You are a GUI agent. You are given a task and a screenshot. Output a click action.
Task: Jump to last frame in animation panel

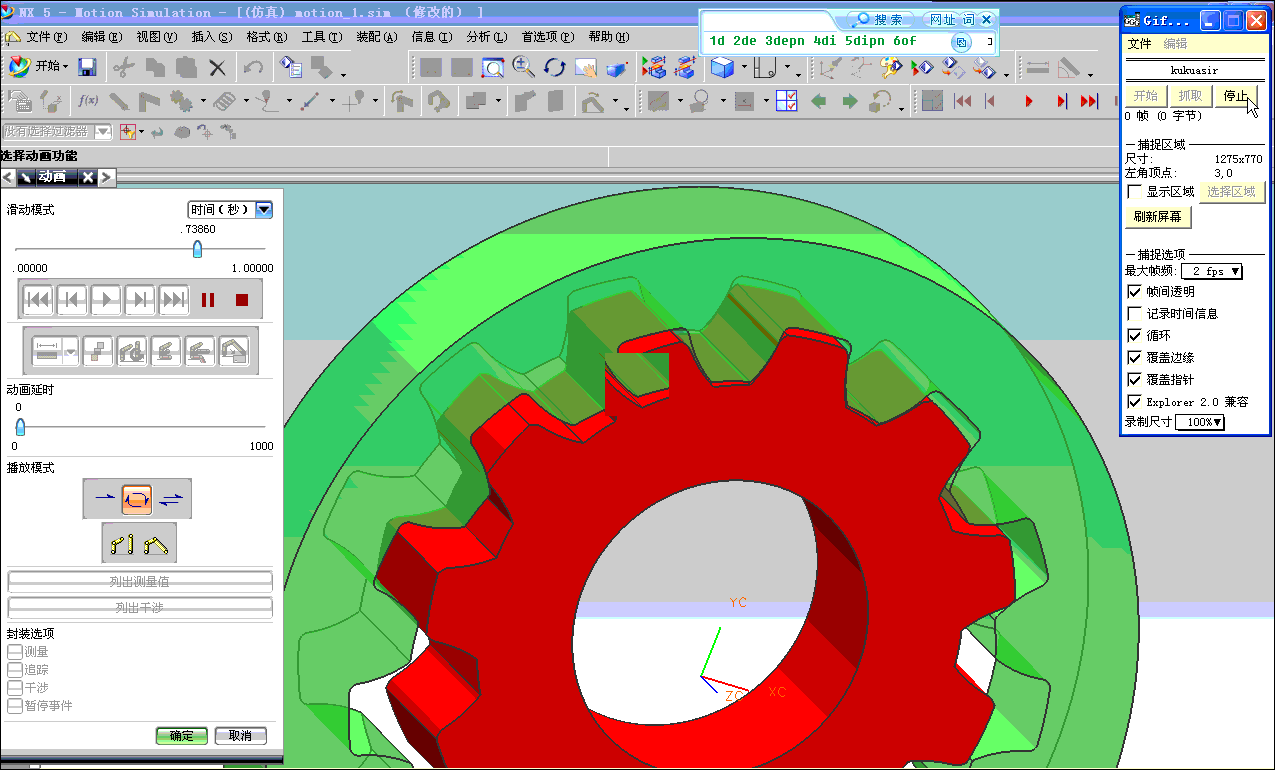tap(174, 299)
